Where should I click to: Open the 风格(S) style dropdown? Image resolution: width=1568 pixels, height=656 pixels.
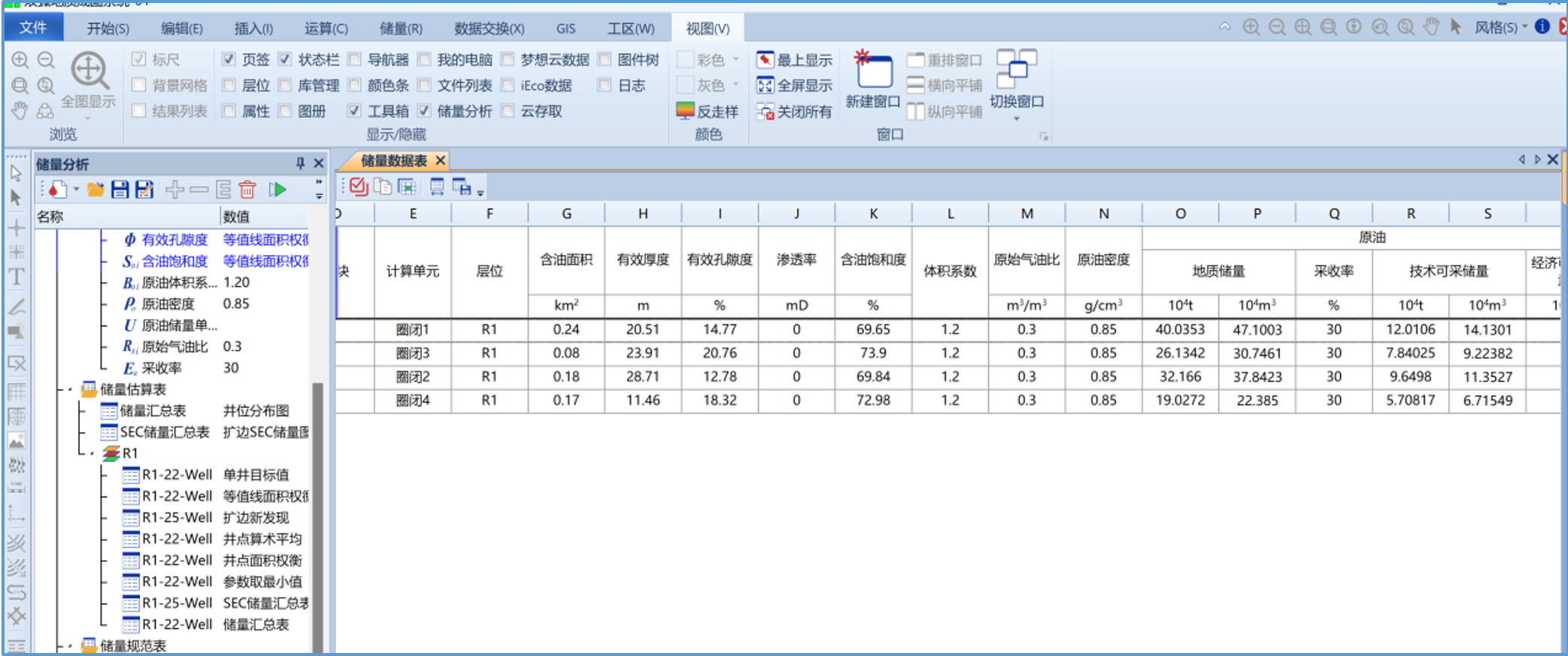click(x=1500, y=28)
